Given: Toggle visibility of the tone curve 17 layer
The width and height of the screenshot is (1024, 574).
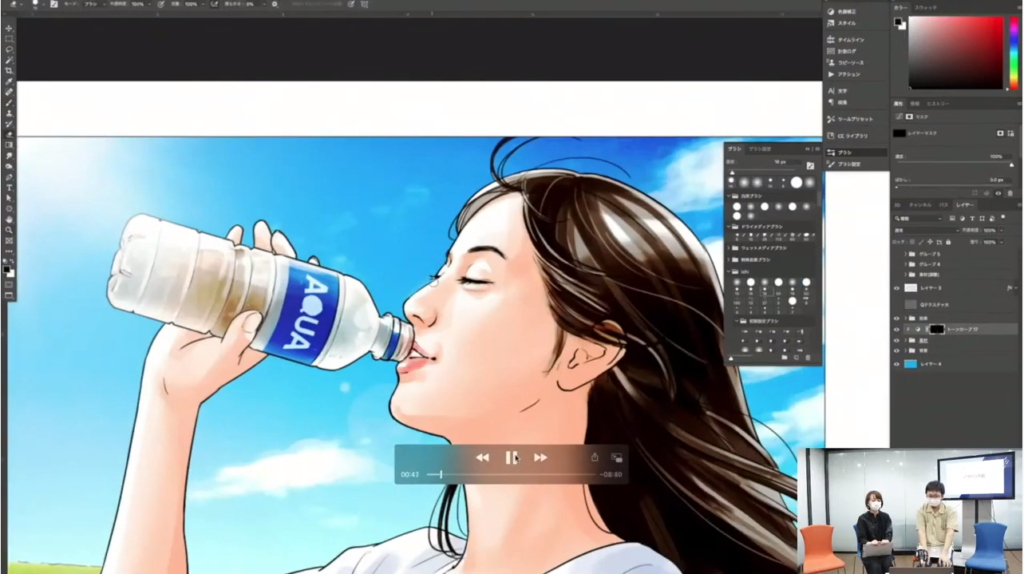Looking at the screenshot, I should click(x=897, y=330).
